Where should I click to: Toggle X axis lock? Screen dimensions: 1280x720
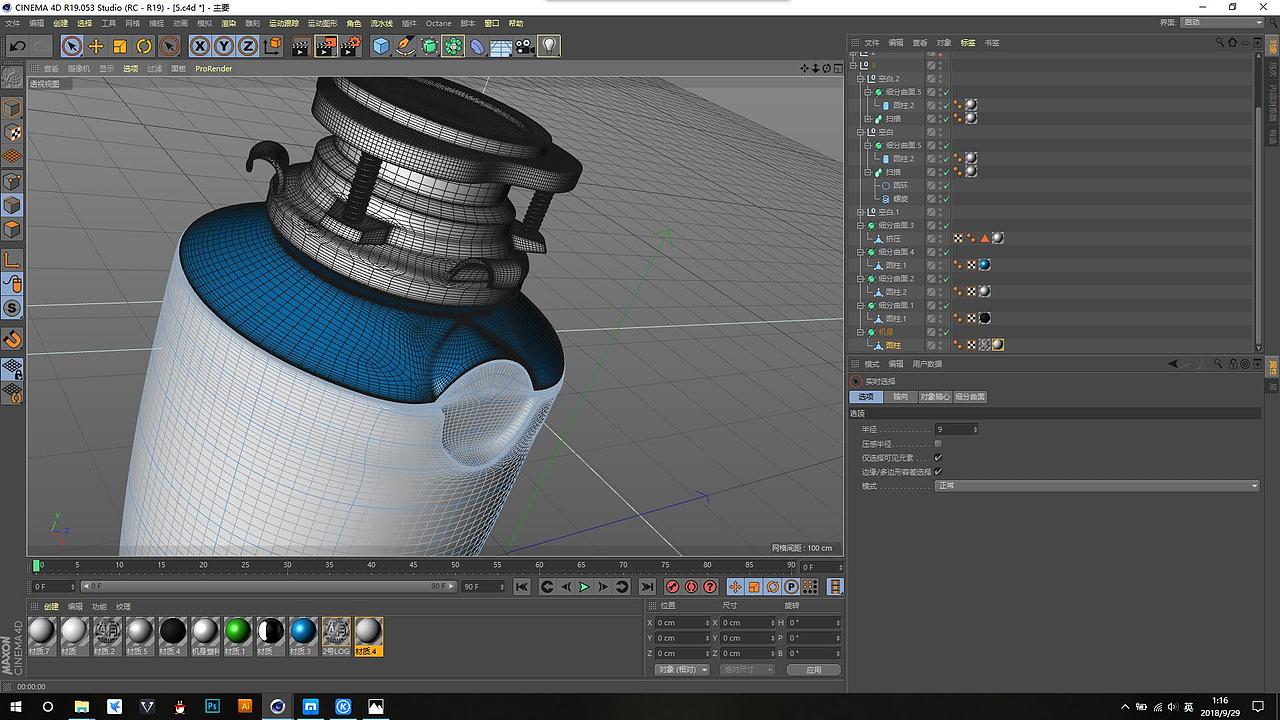(x=200, y=46)
